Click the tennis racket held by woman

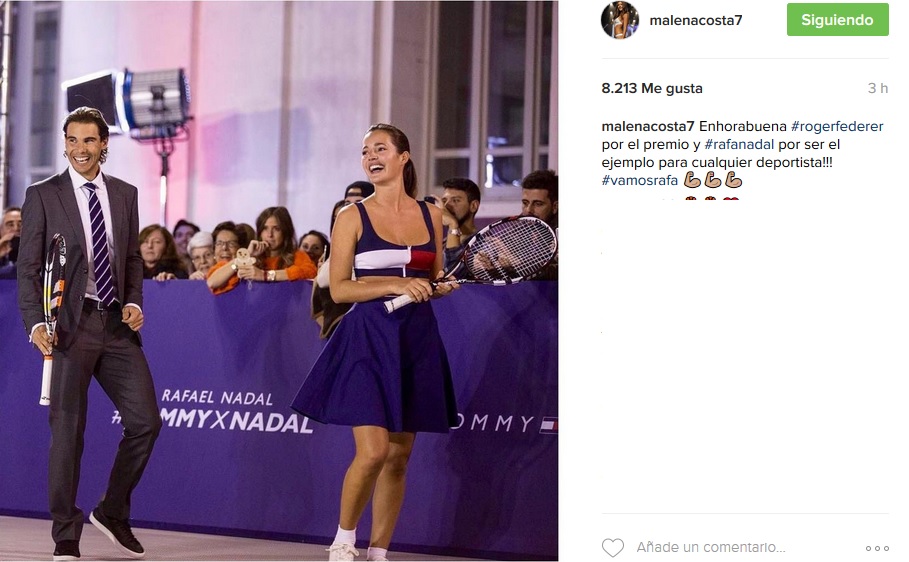pos(472,263)
